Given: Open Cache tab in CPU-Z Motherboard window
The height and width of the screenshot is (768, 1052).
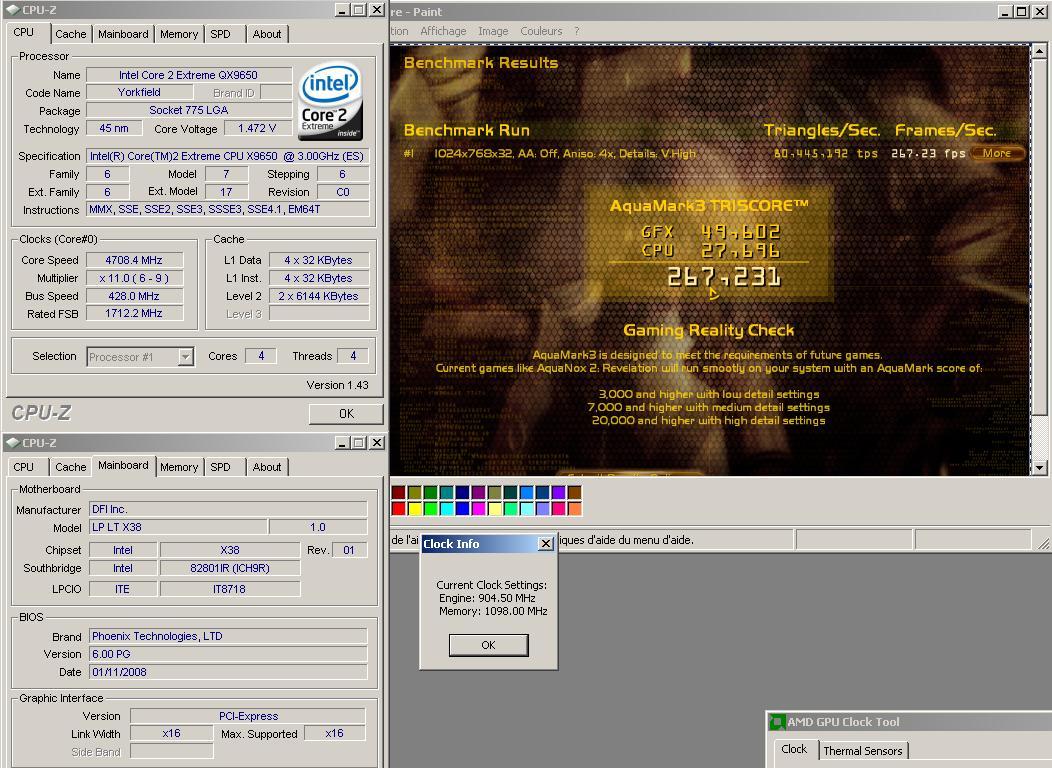Looking at the screenshot, I should click(x=70, y=467).
